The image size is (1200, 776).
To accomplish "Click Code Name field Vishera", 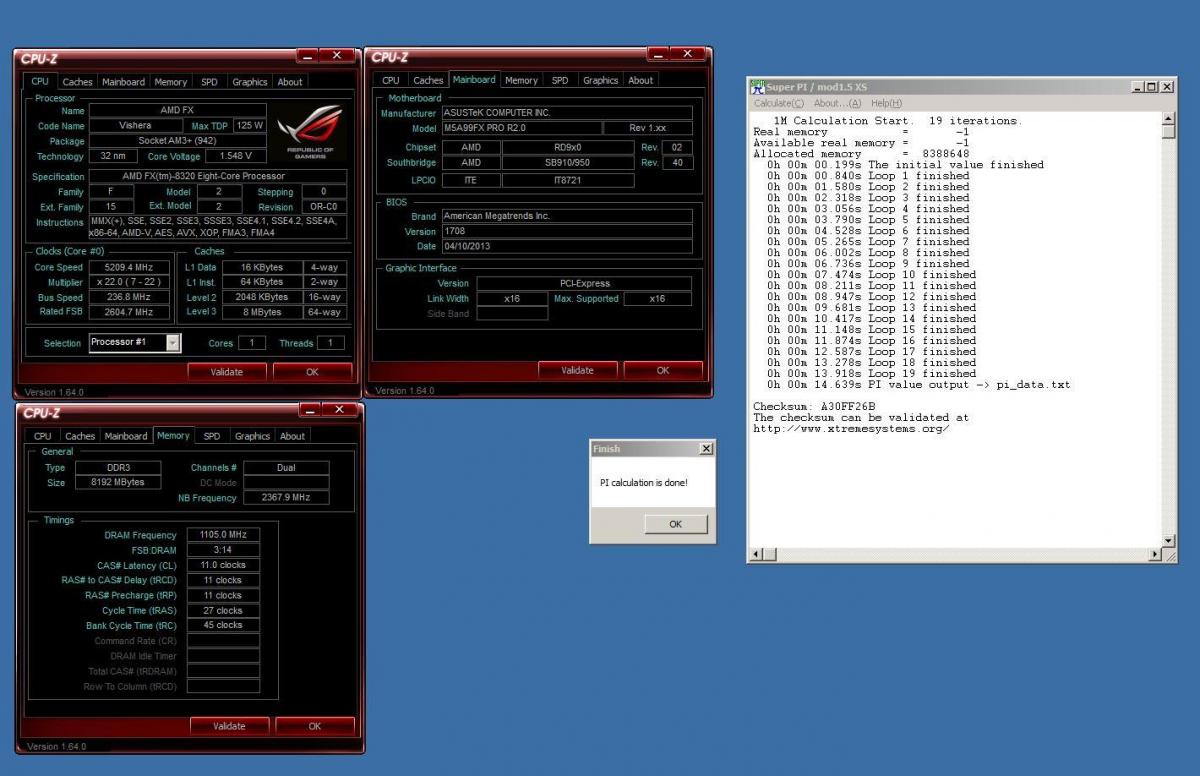I will 135,126.
